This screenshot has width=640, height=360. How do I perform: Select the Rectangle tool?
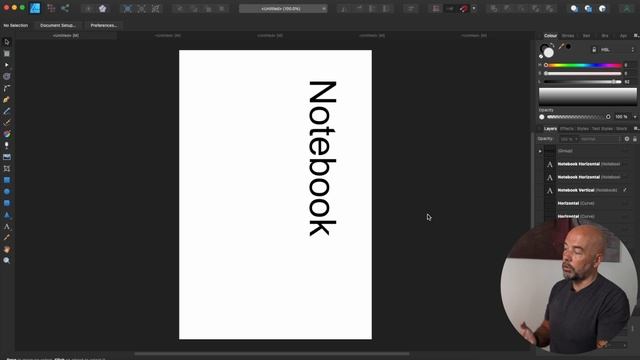pyautogui.click(x=7, y=180)
